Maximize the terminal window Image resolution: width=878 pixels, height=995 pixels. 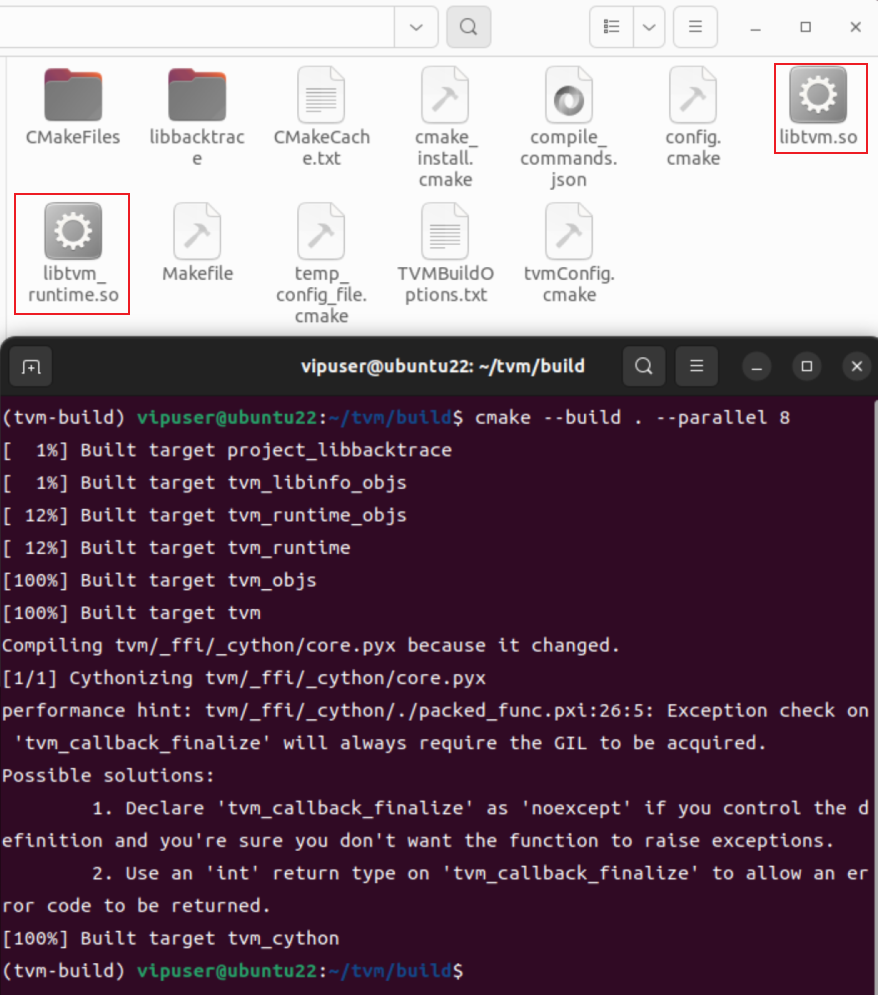click(807, 366)
